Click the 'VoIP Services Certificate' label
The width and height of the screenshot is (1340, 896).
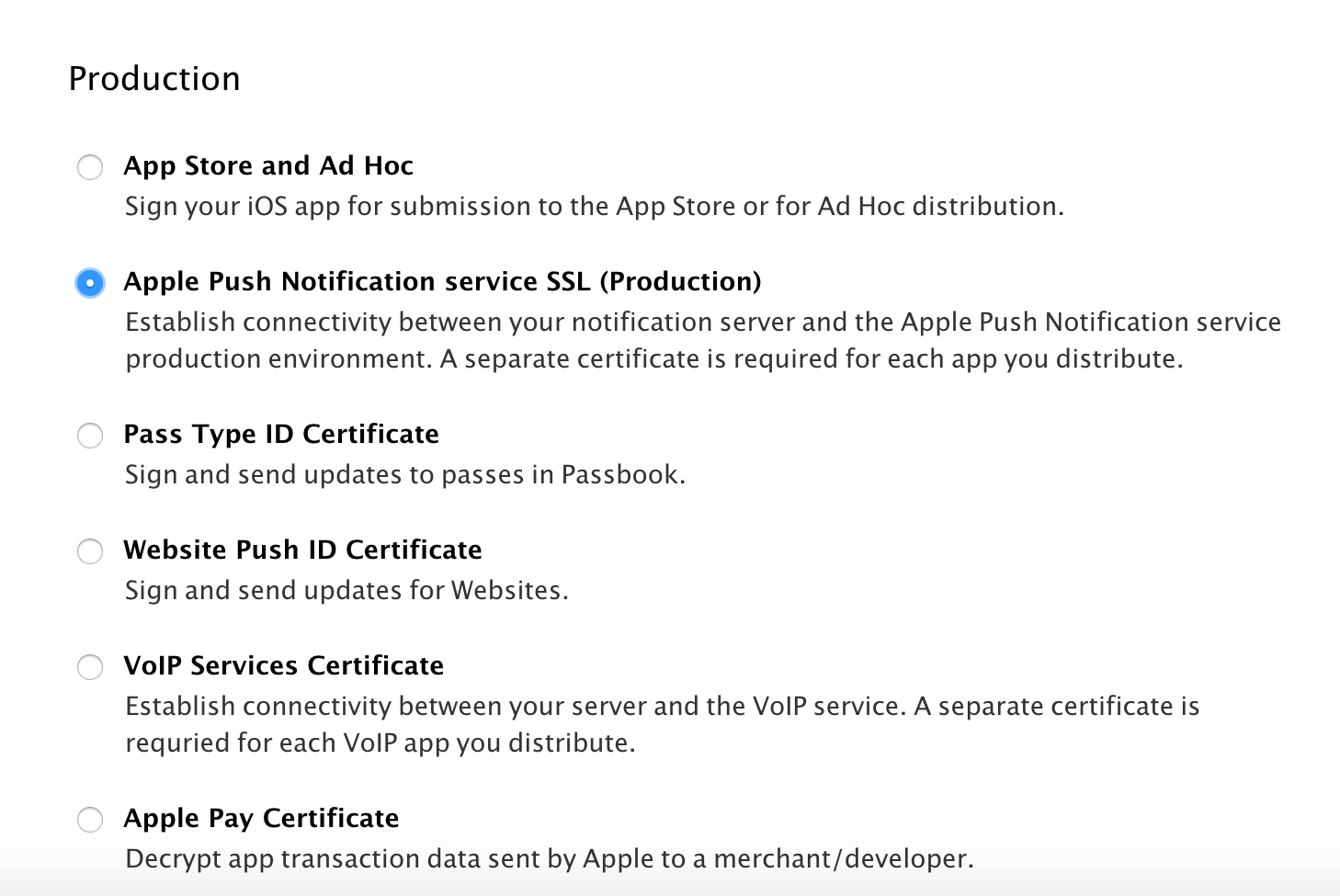tap(284, 665)
